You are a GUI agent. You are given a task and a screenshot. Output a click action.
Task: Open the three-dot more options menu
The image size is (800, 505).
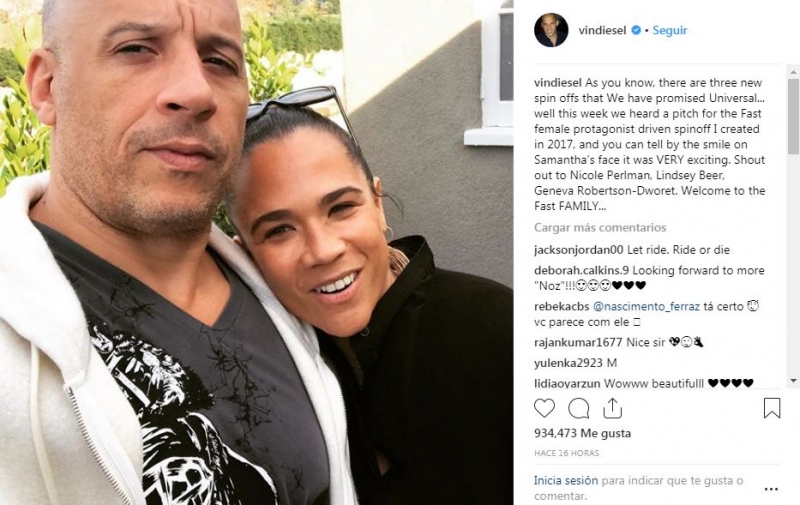(771, 489)
